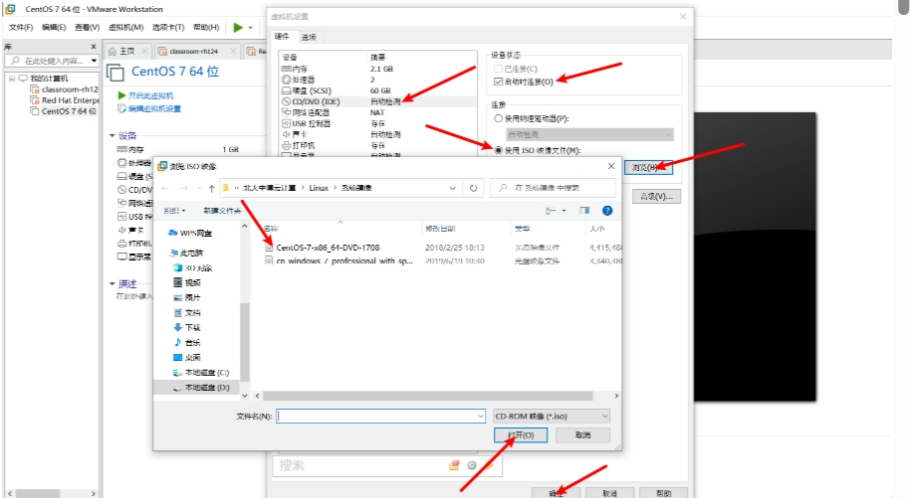This screenshot has height=498, width=910.
Task: Select the 使用物理驱动器(P) radio button
Action: point(498,118)
